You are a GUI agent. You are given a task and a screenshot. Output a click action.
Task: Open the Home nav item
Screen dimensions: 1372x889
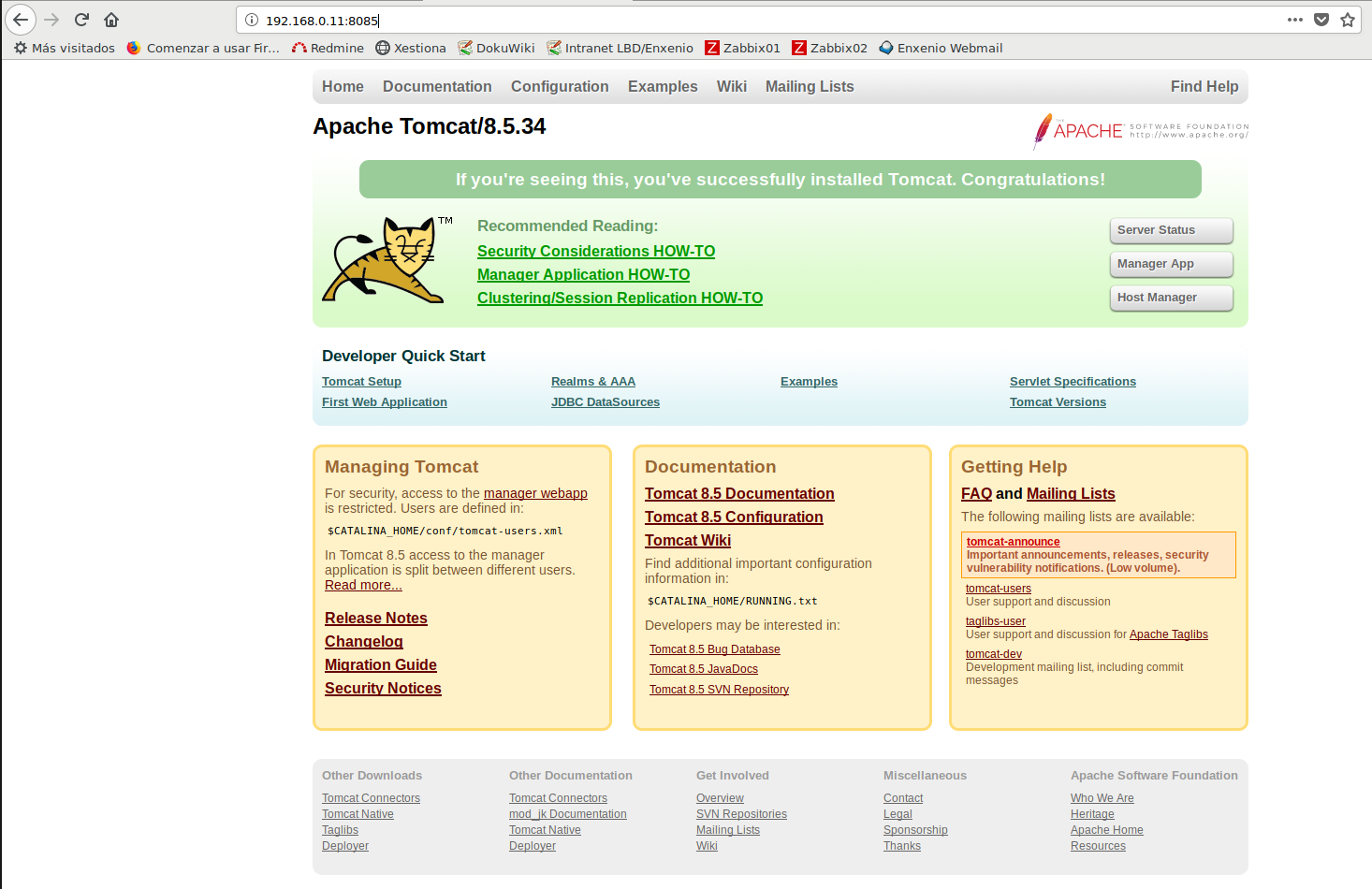coord(343,86)
